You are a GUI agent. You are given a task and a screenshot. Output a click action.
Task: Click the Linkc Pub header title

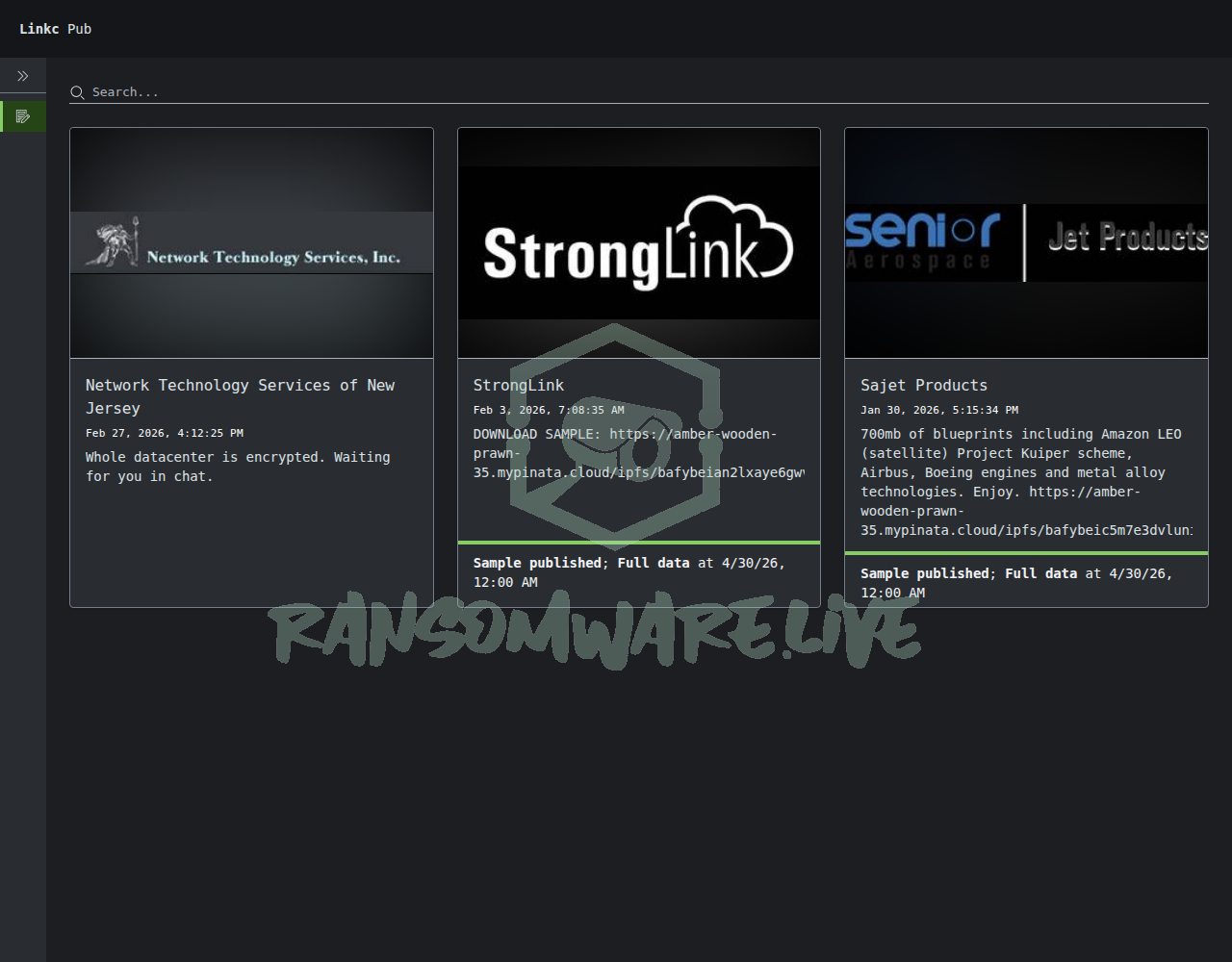click(56, 29)
